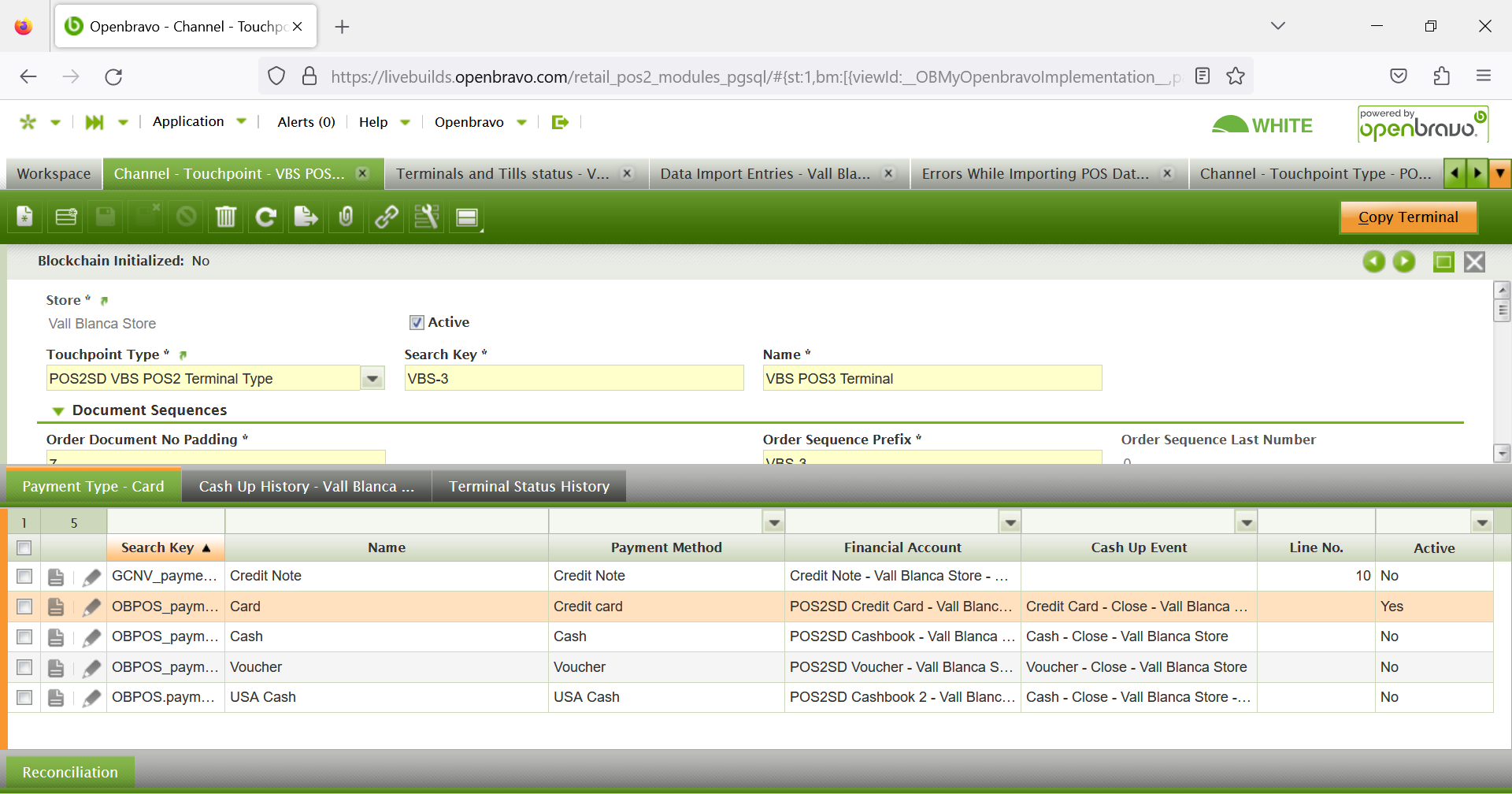Create a new record in form view

point(25,217)
